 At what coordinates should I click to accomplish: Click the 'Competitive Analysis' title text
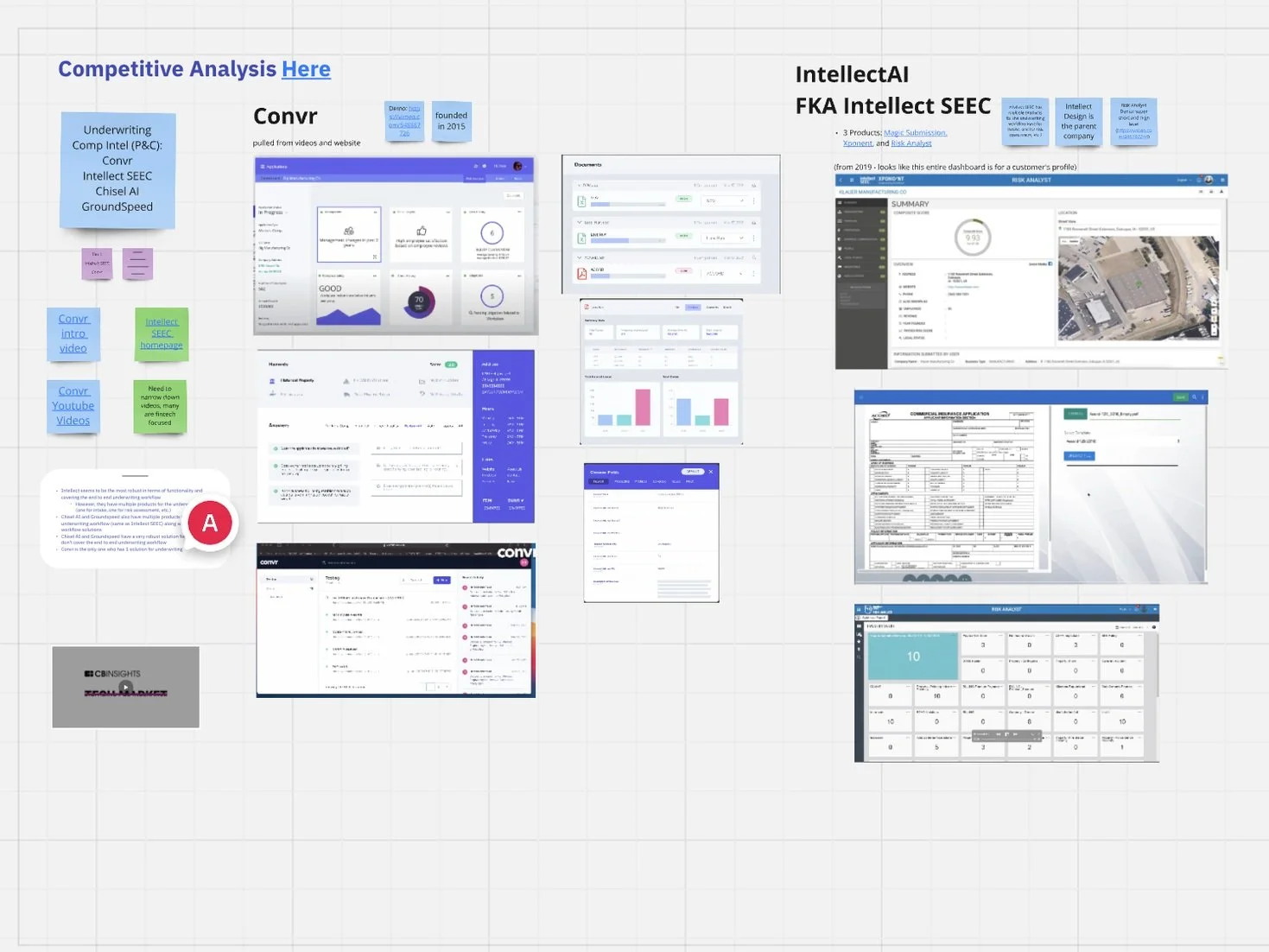point(167,69)
